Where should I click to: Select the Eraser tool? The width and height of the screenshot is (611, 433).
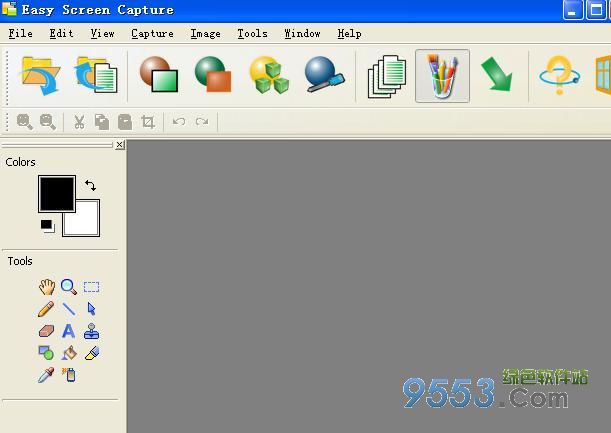pos(46,331)
